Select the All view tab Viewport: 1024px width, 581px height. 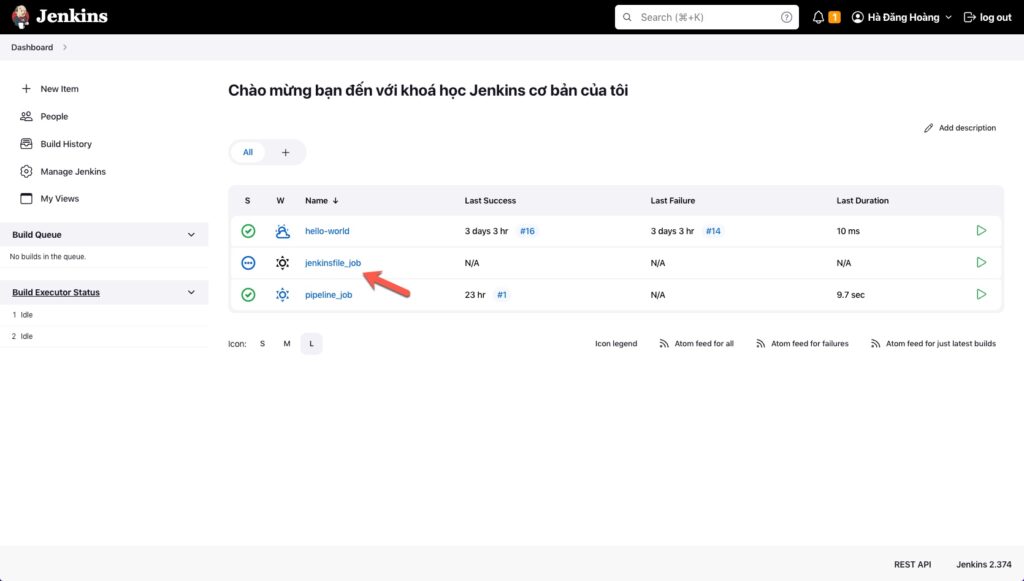(248, 152)
